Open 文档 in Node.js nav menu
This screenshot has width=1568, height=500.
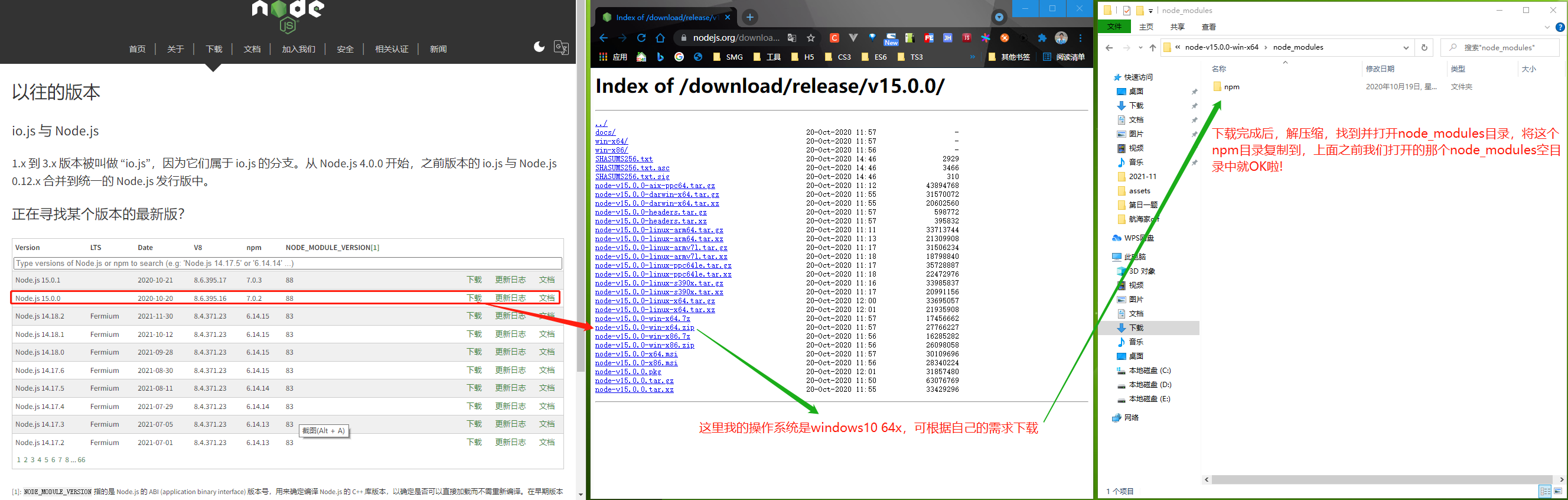pos(252,48)
